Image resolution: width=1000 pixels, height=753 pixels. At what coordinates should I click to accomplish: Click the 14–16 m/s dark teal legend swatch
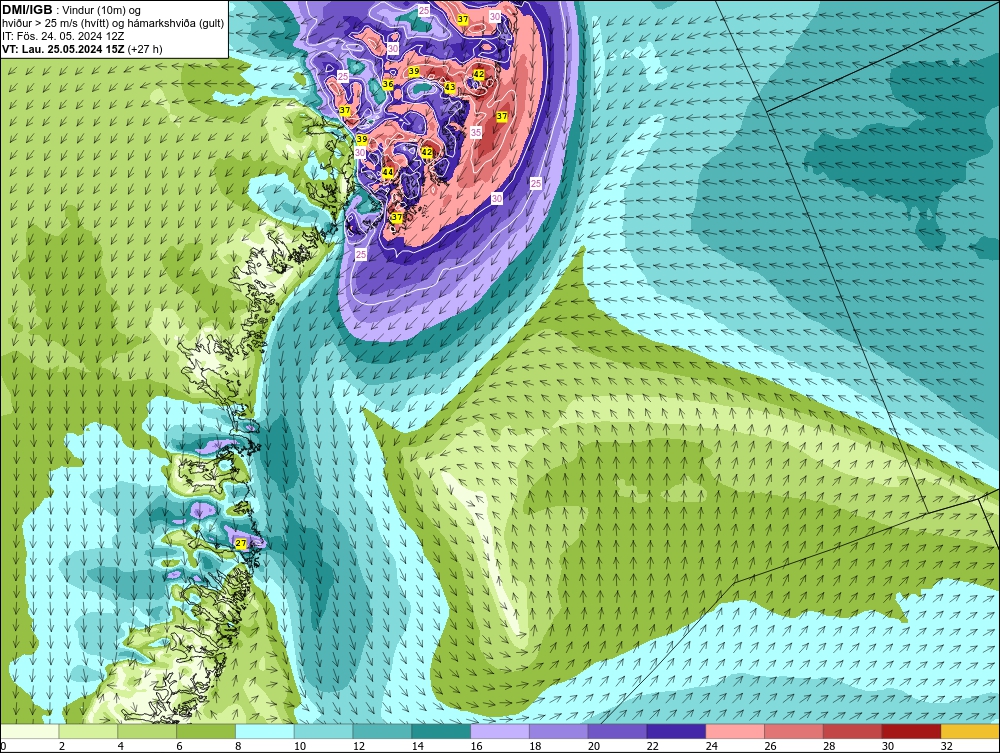(441, 731)
